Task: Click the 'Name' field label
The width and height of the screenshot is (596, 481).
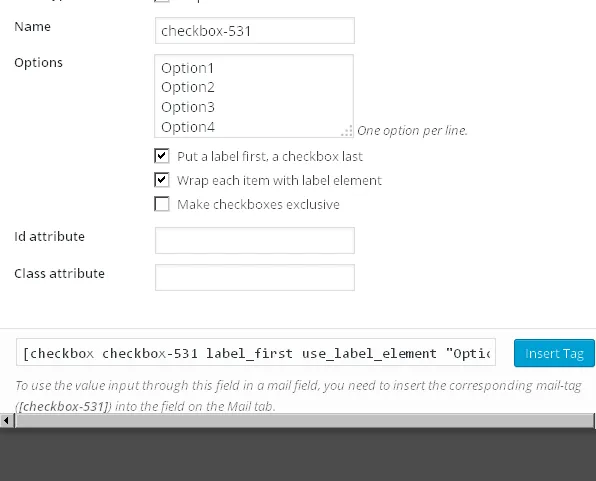Action: point(32,27)
